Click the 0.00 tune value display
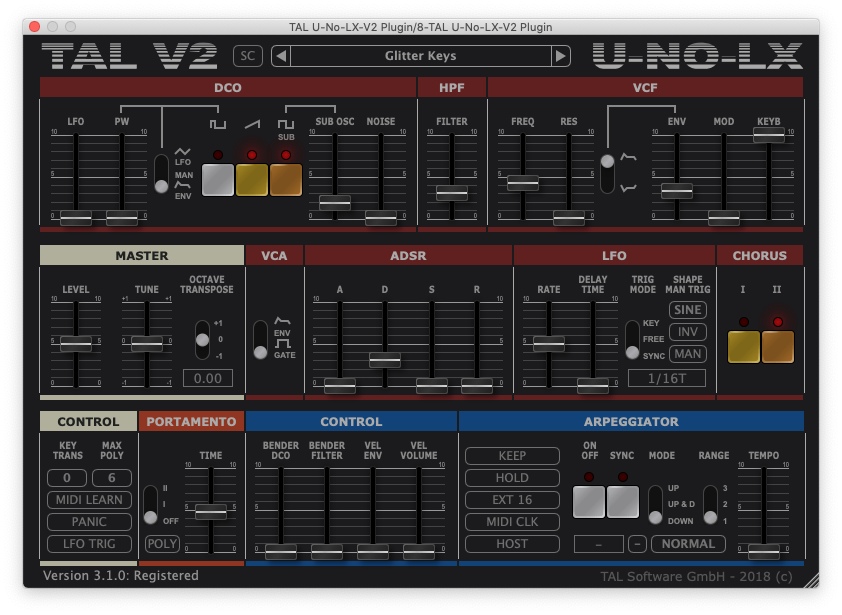The width and height of the screenshot is (842, 615). 208,378
